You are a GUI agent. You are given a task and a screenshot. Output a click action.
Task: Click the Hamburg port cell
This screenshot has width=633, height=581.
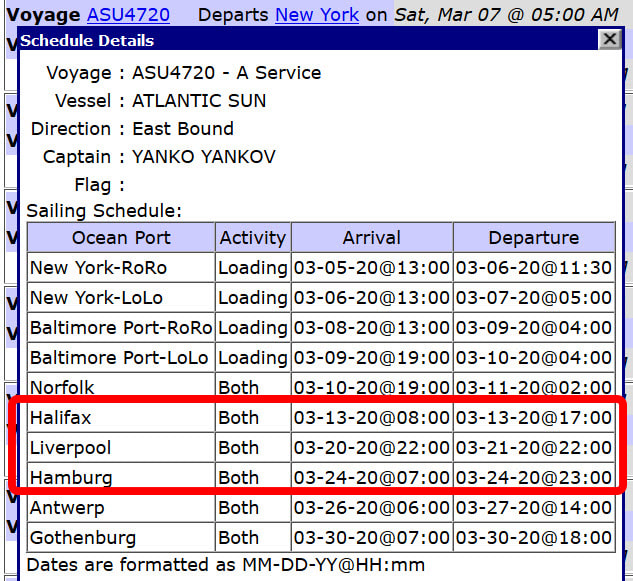[x=70, y=478]
